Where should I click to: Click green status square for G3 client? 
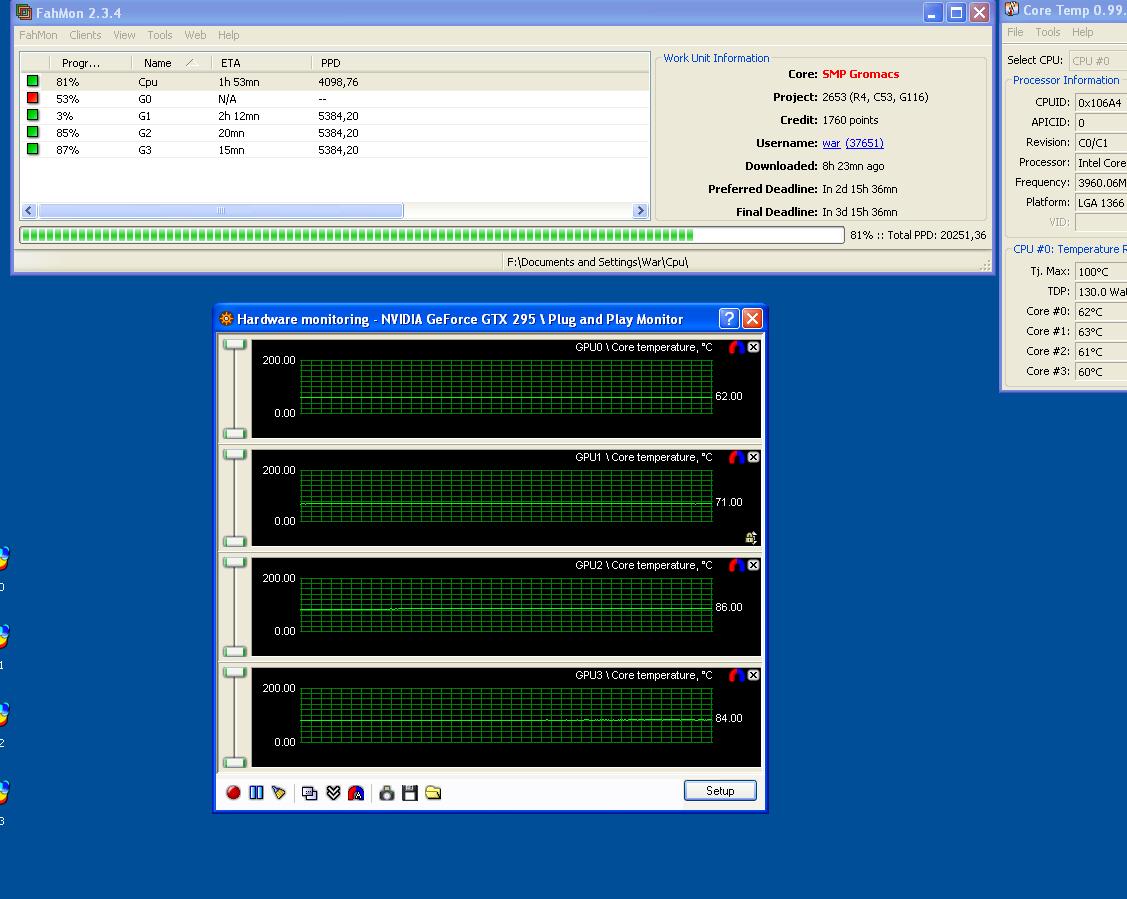[x=32, y=149]
